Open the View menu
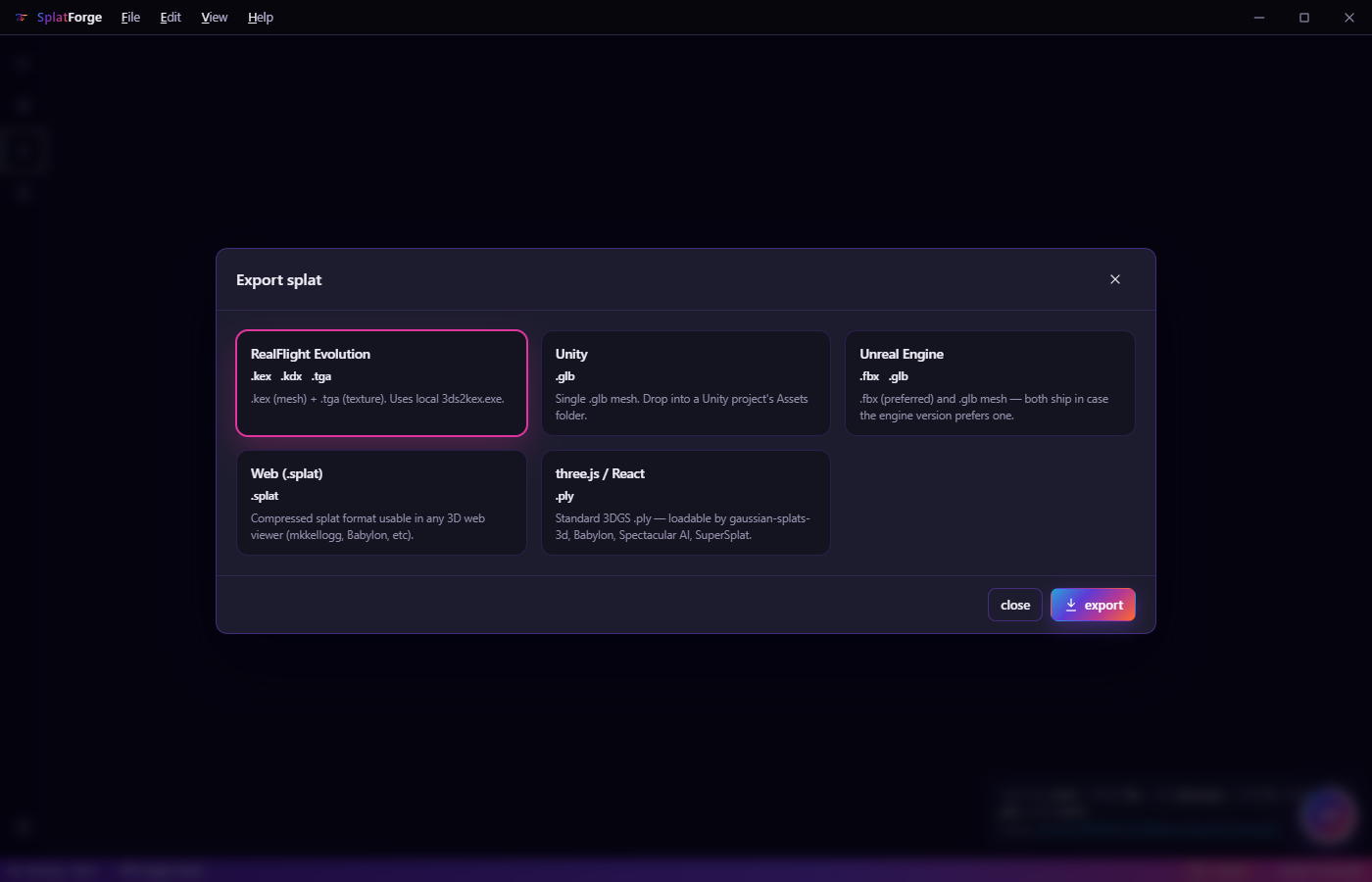 (214, 18)
